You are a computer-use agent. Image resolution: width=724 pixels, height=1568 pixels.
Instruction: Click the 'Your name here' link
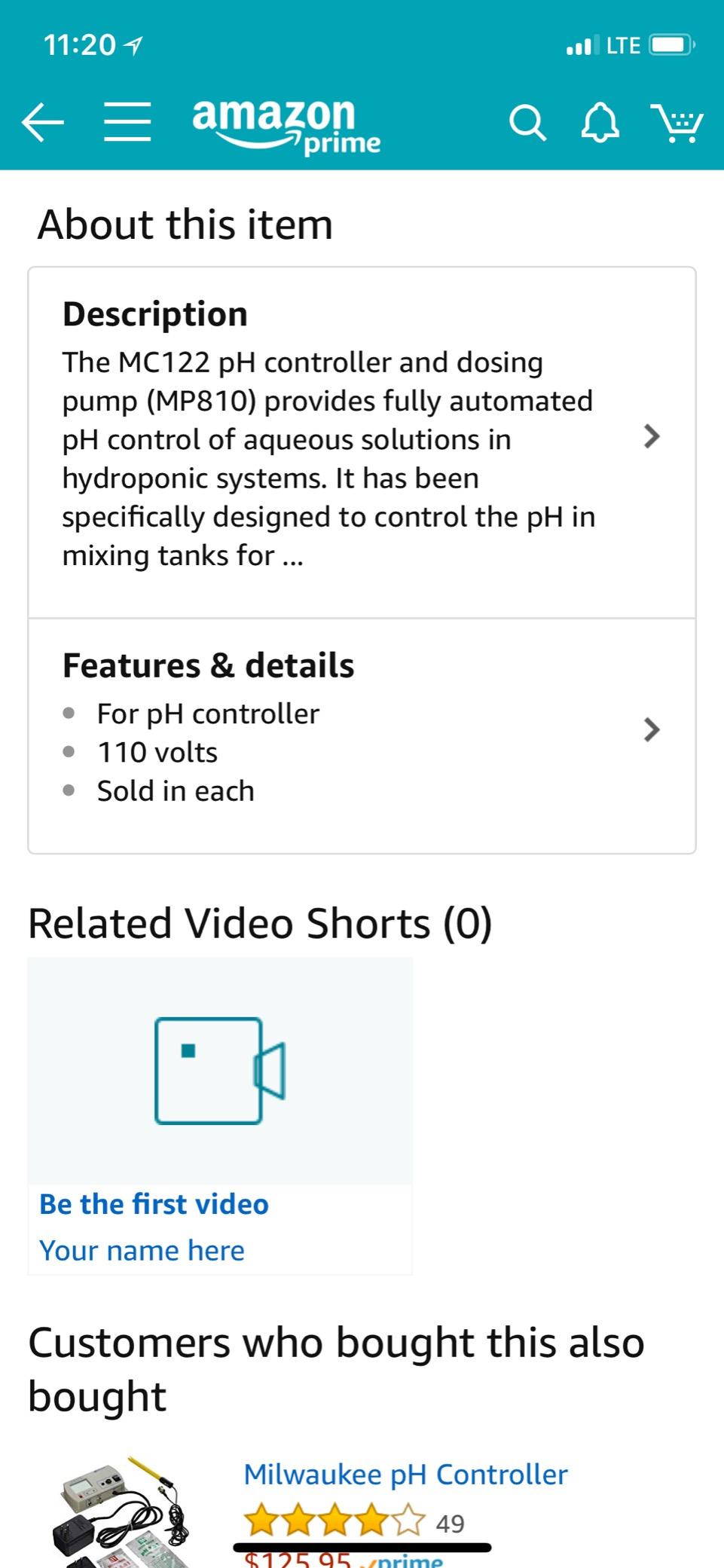[x=142, y=1251]
